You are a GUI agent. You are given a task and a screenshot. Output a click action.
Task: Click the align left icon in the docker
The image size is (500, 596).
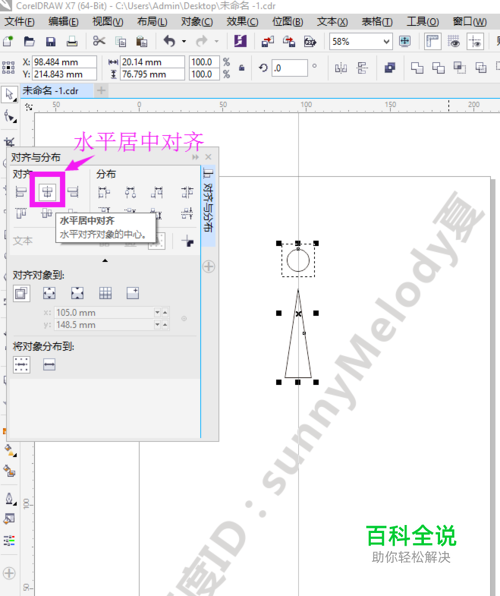click(21, 192)
